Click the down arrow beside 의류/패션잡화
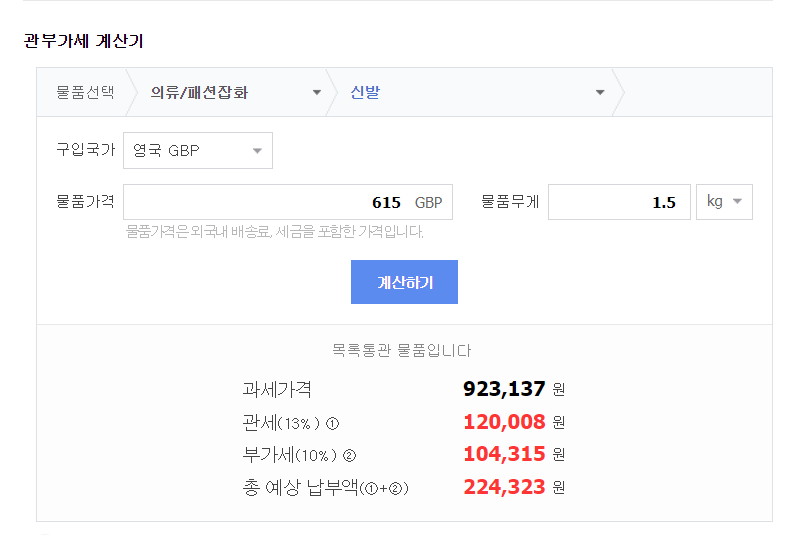 pos(317,93)
